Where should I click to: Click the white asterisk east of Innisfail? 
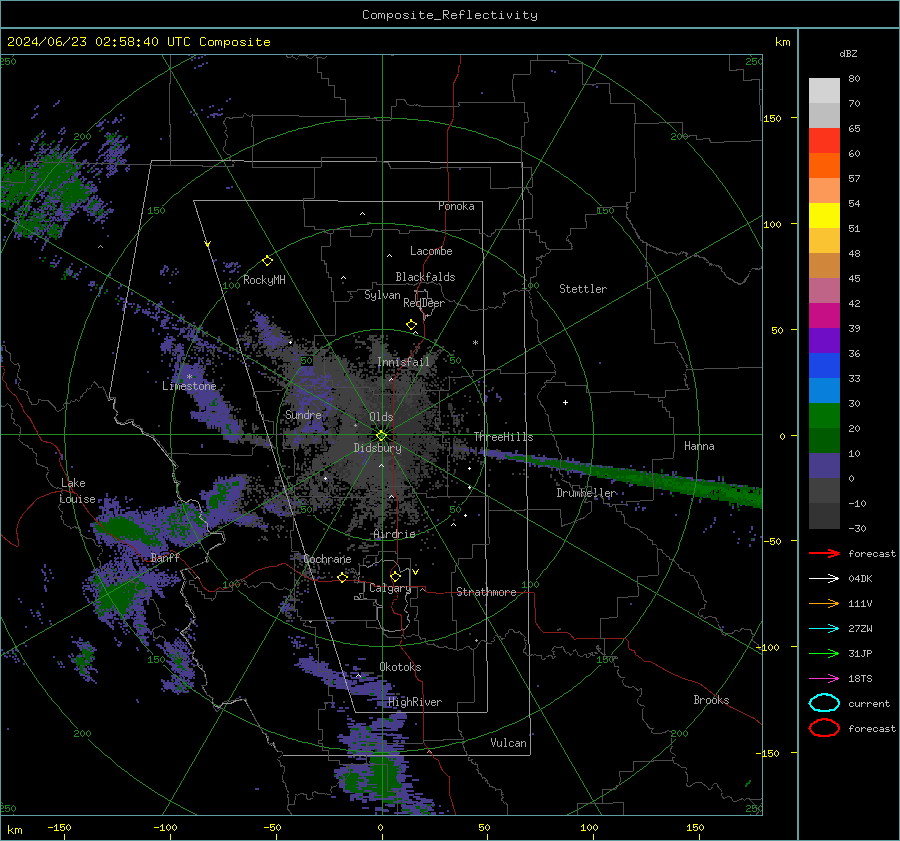(475, 343)
